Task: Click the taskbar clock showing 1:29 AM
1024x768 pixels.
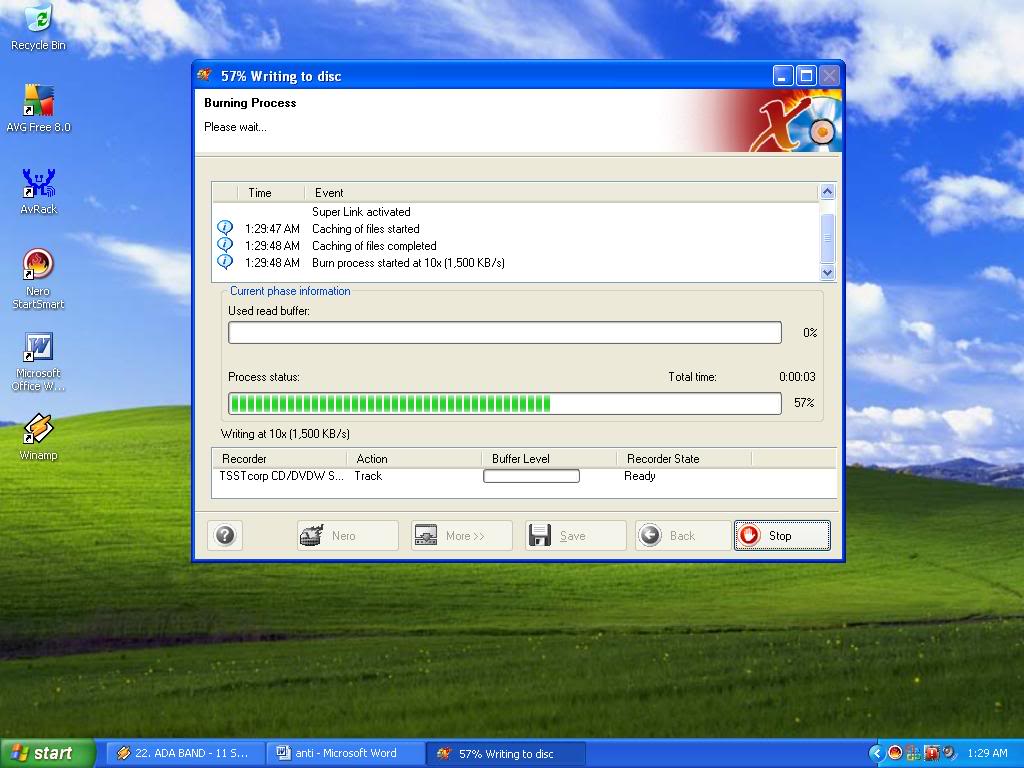Action: coord(987,753)
